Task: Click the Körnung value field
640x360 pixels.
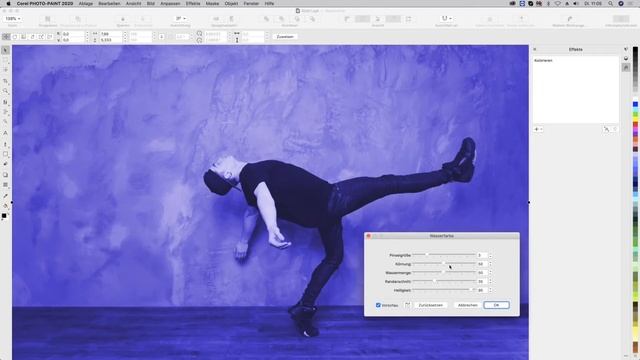Action: 482,264
